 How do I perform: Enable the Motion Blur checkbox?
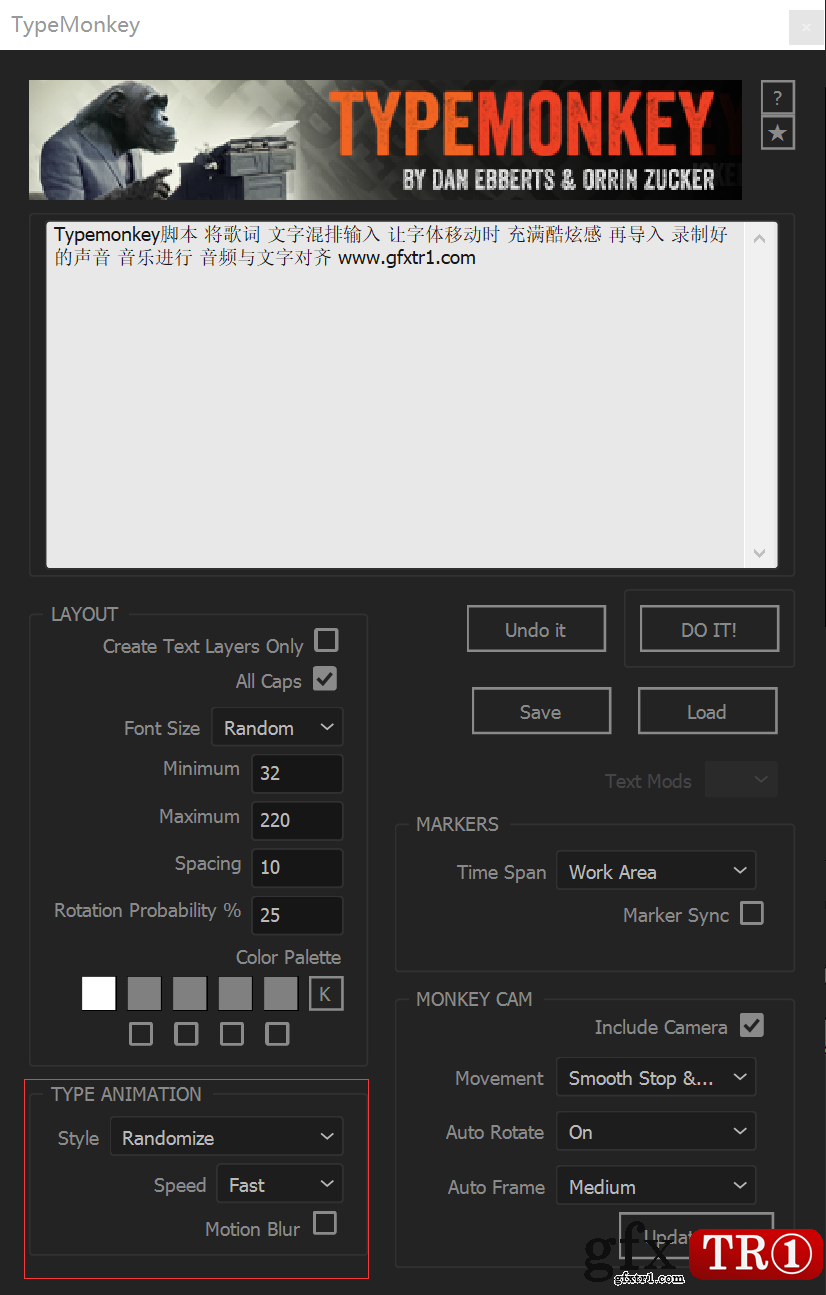point(325,1223)
